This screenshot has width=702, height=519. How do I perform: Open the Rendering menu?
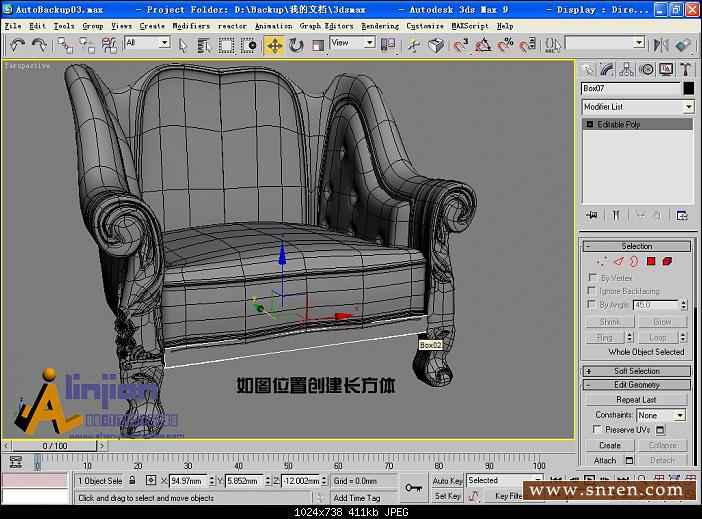(x=380, y=26)
